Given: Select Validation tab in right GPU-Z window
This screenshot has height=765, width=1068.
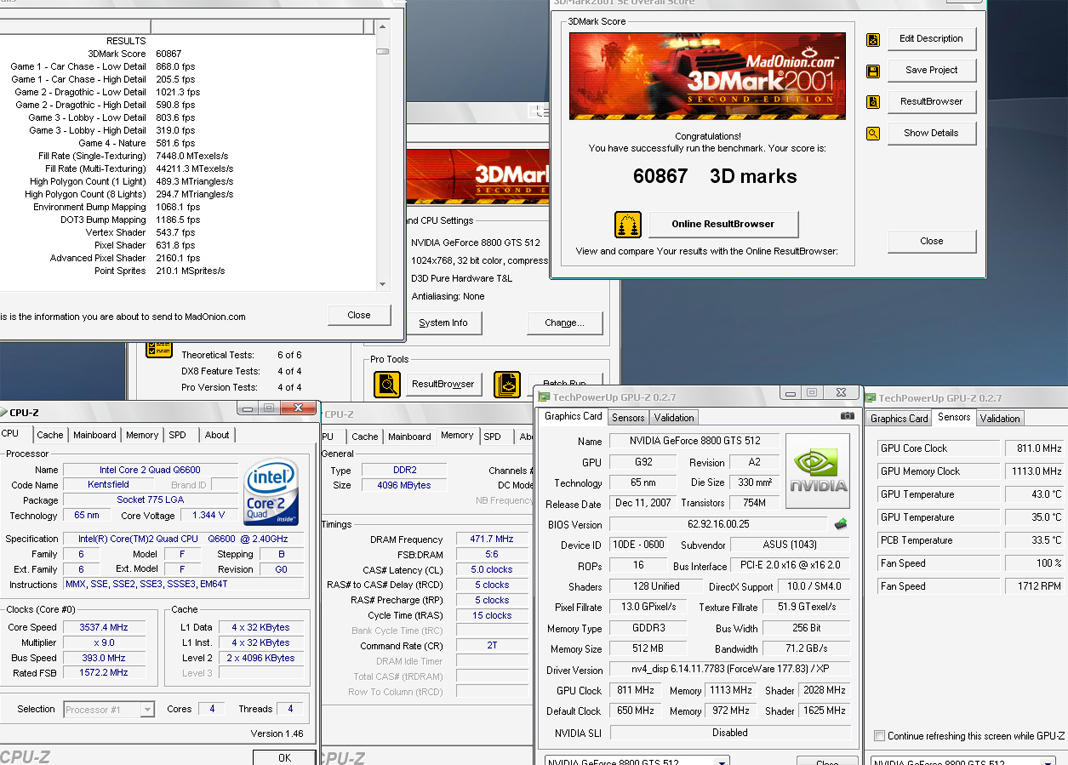Looking at the screenshot, I should (1000, 418).
